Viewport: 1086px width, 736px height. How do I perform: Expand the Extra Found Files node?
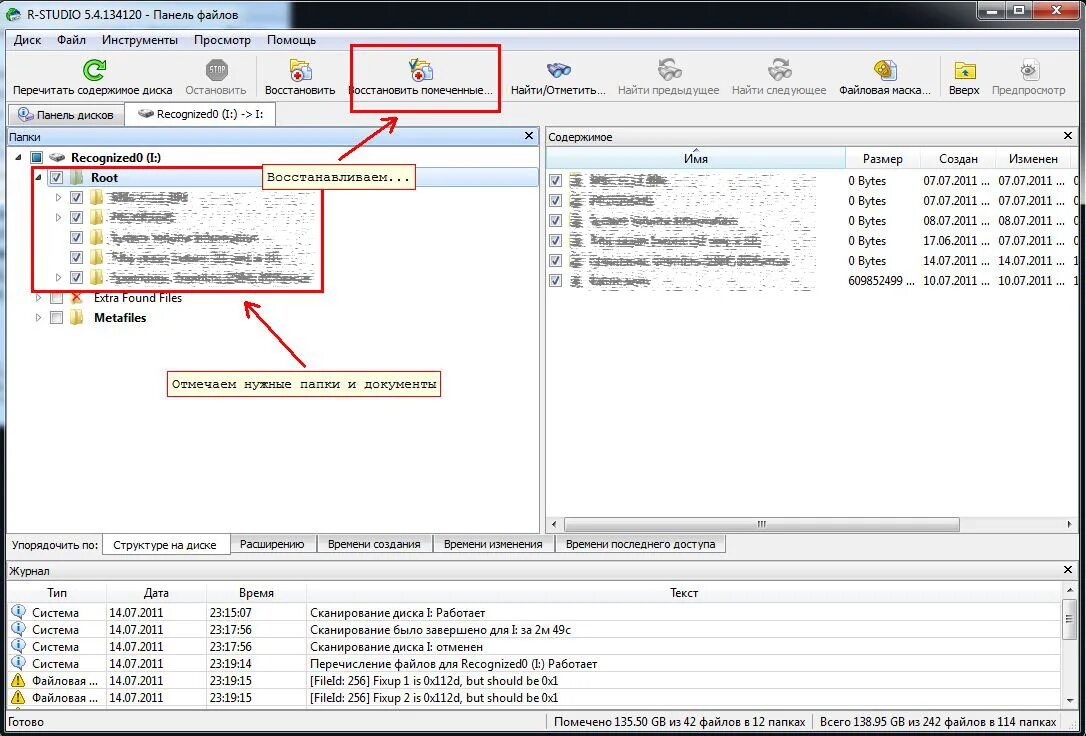tap(38, 298)
